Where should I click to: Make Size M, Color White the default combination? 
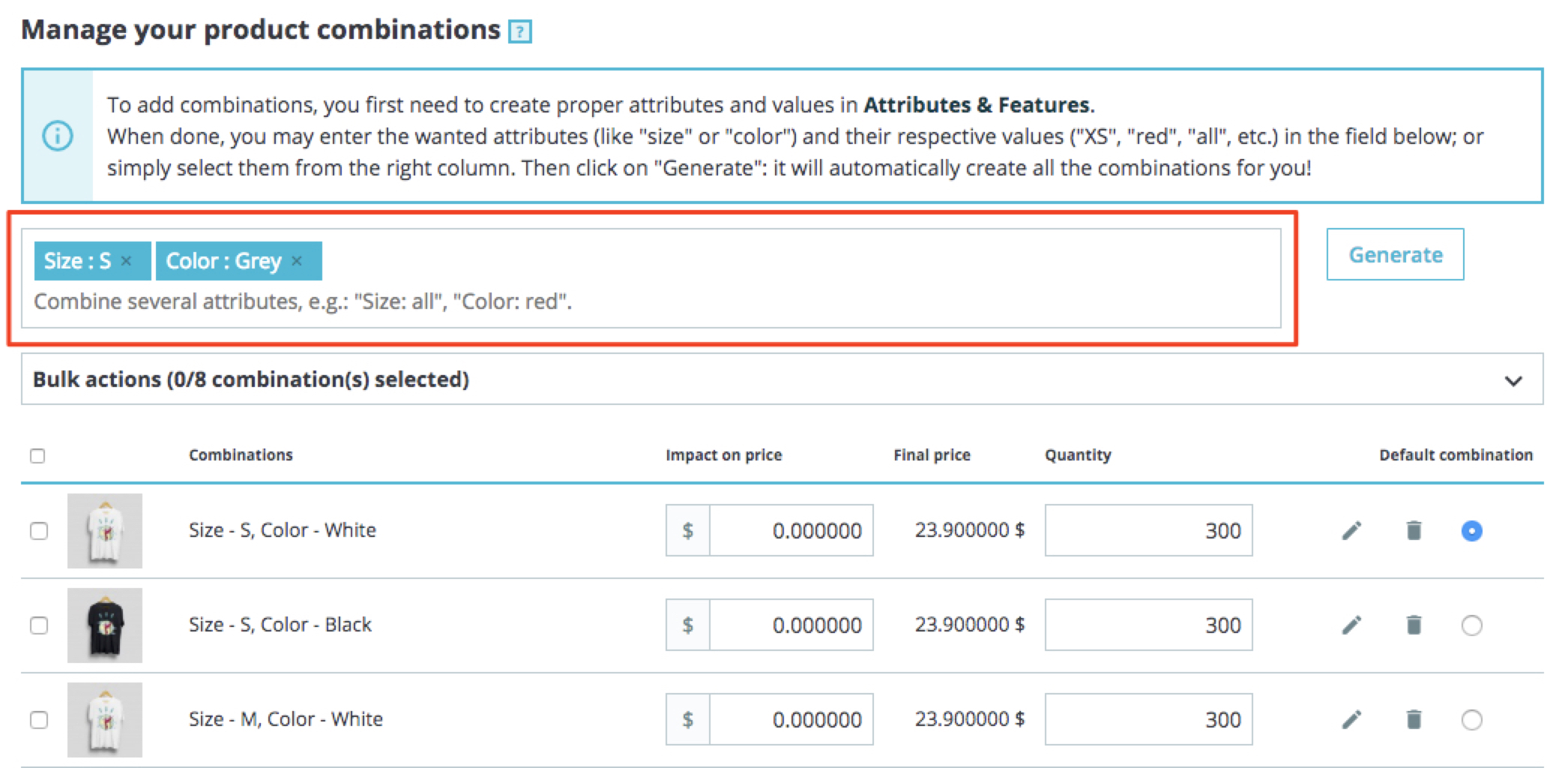1471,720
